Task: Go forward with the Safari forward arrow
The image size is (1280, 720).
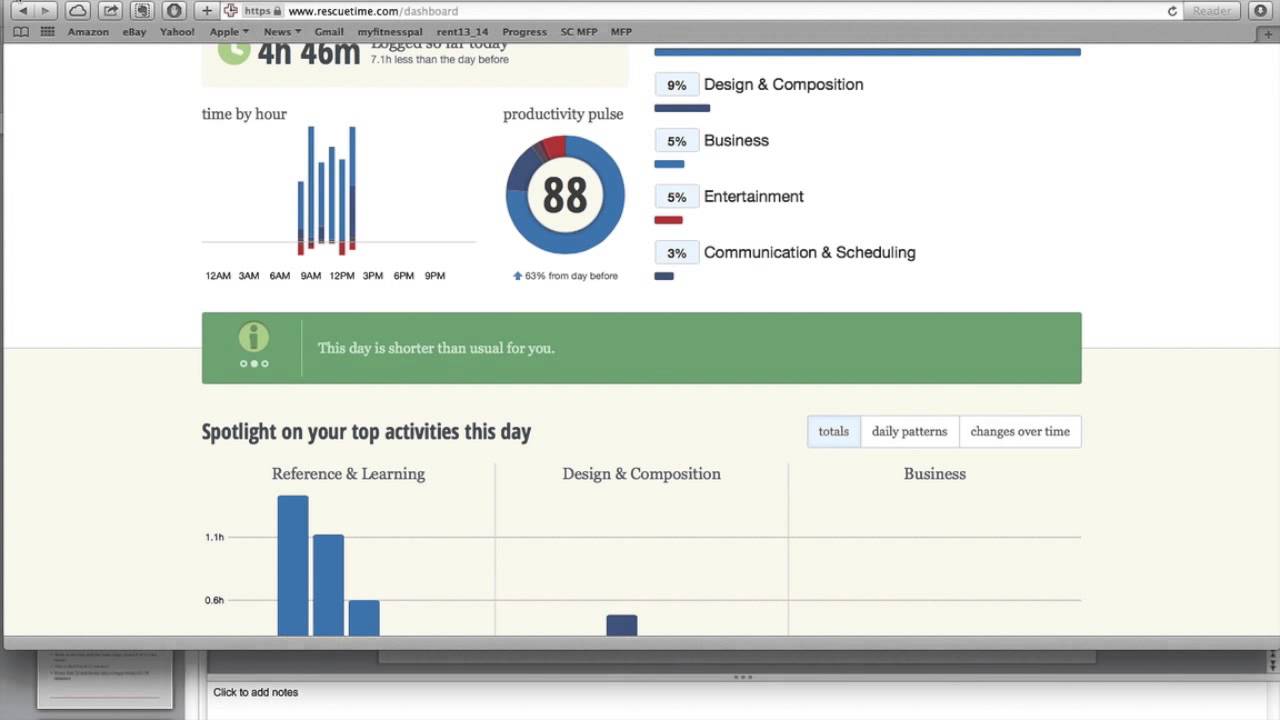Action: tap(44, 11)
